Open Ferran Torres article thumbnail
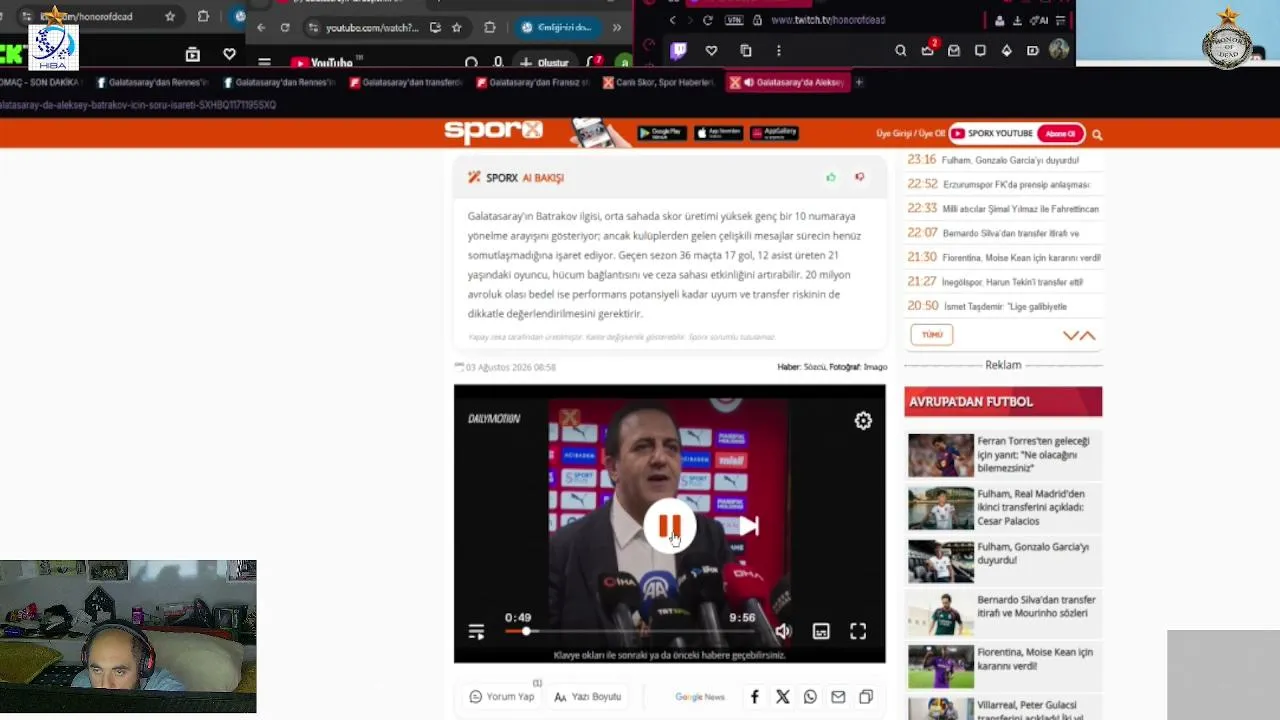 (941, 455)
